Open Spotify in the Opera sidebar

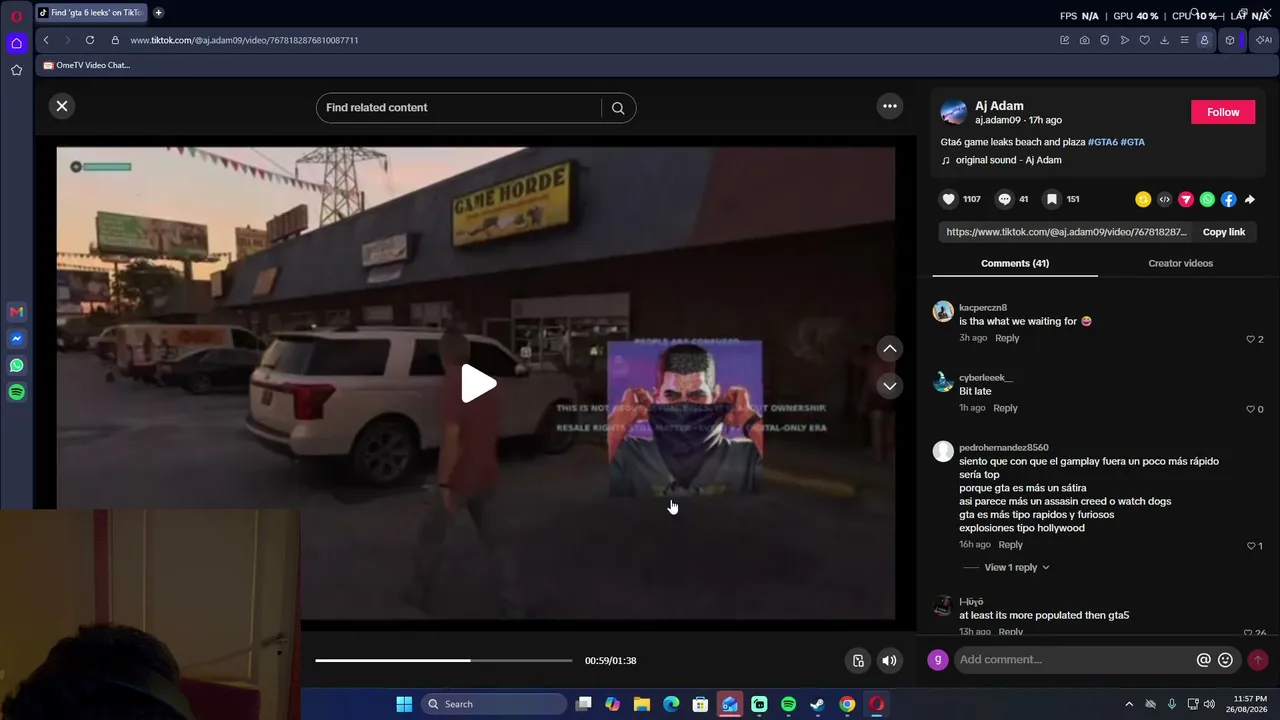point(16,392)
